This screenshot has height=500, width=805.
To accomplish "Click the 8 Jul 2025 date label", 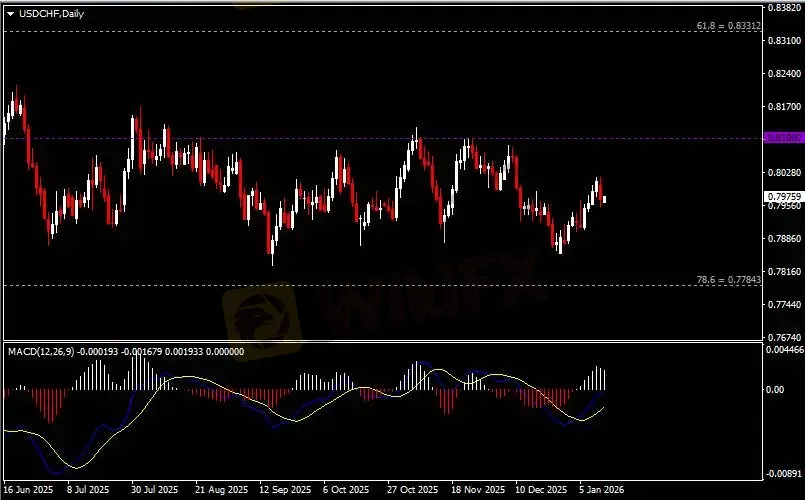I will pos(88,490).
